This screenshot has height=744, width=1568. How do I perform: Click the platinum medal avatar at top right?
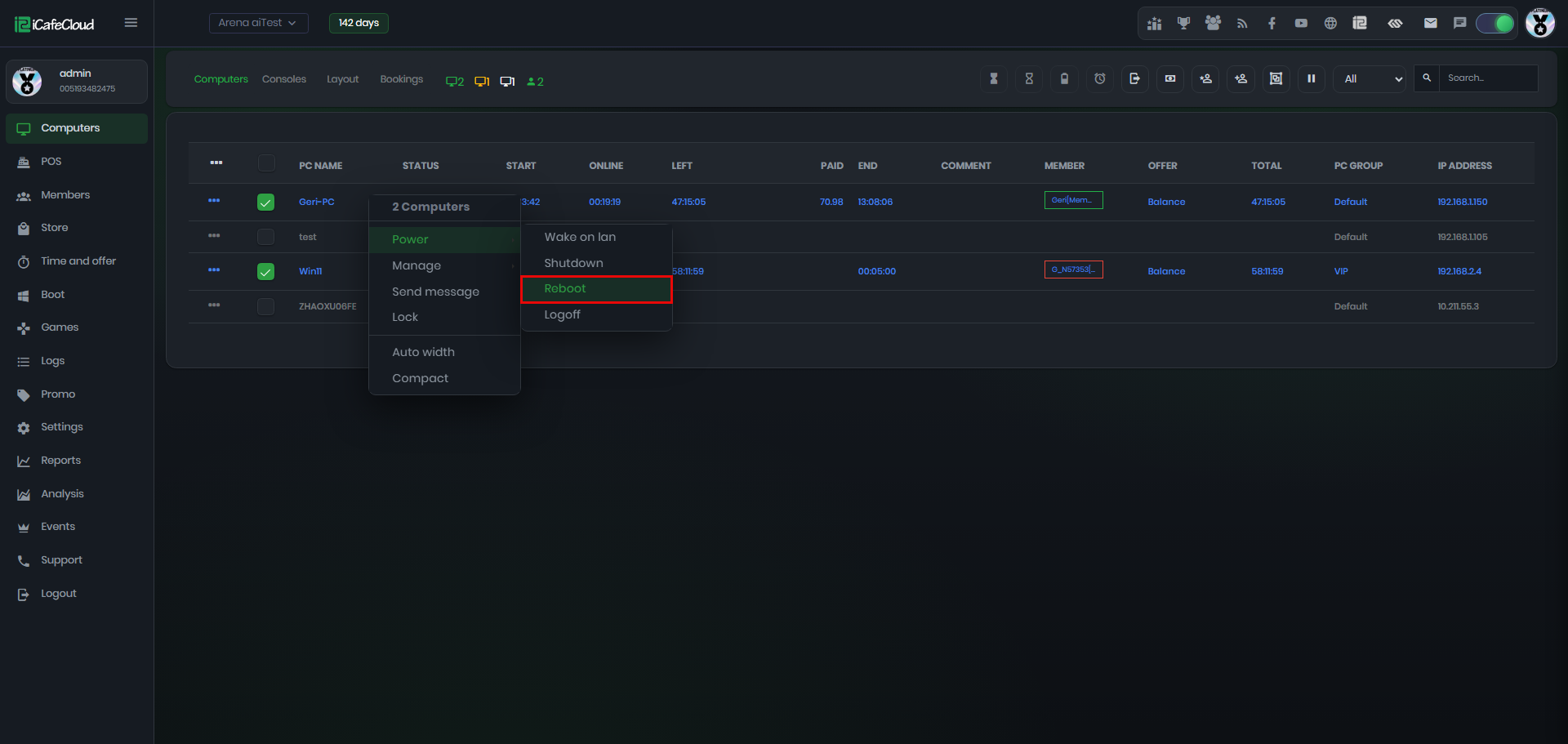(1540, 23)
